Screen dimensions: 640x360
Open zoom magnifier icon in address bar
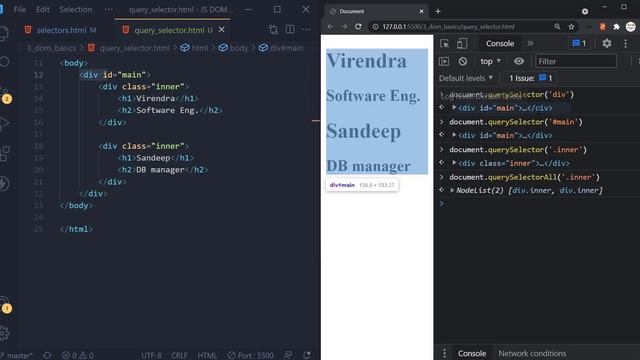click(x=557, y=27)
